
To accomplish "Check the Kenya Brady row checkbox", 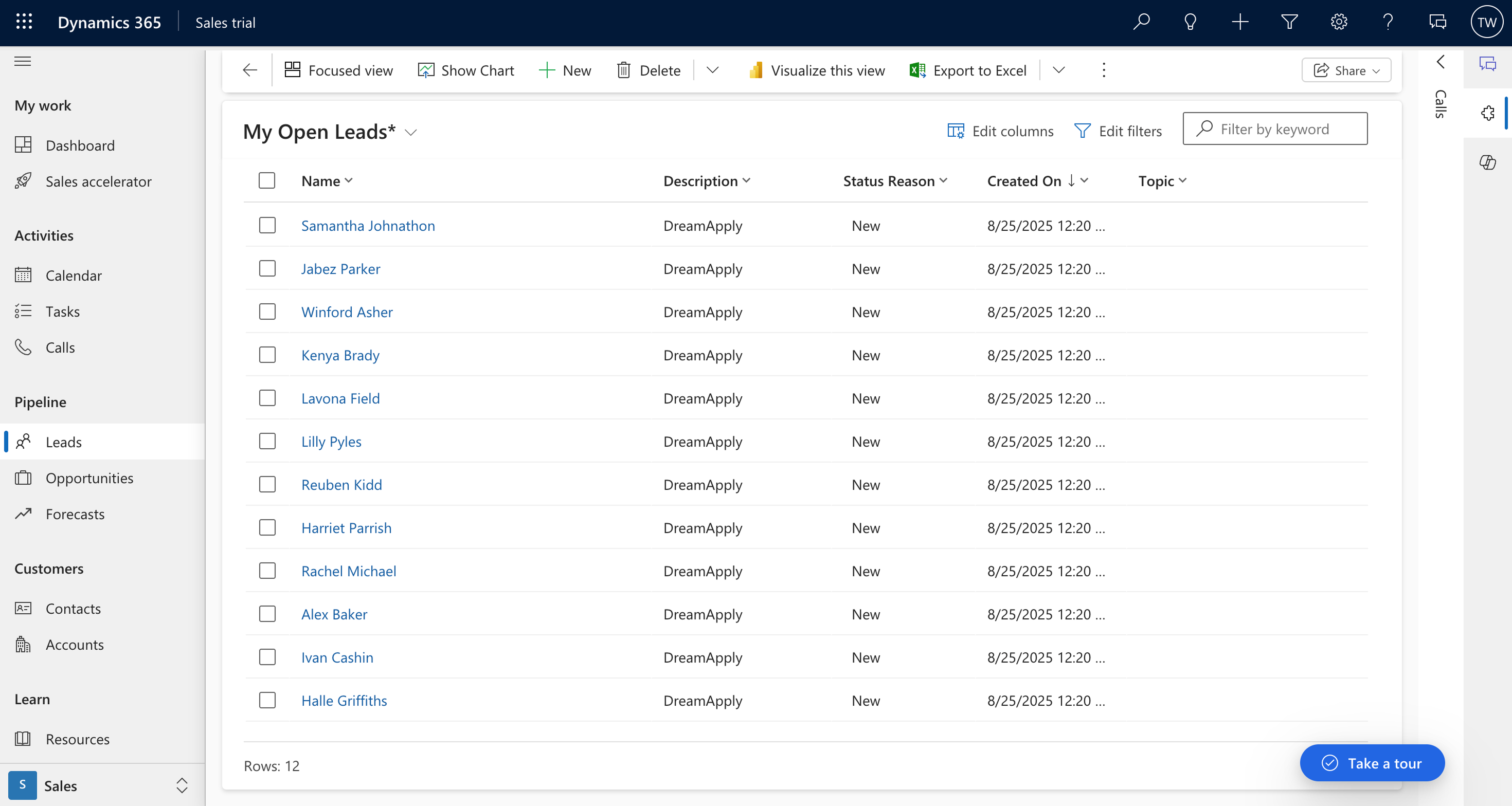I will (267, 355).
